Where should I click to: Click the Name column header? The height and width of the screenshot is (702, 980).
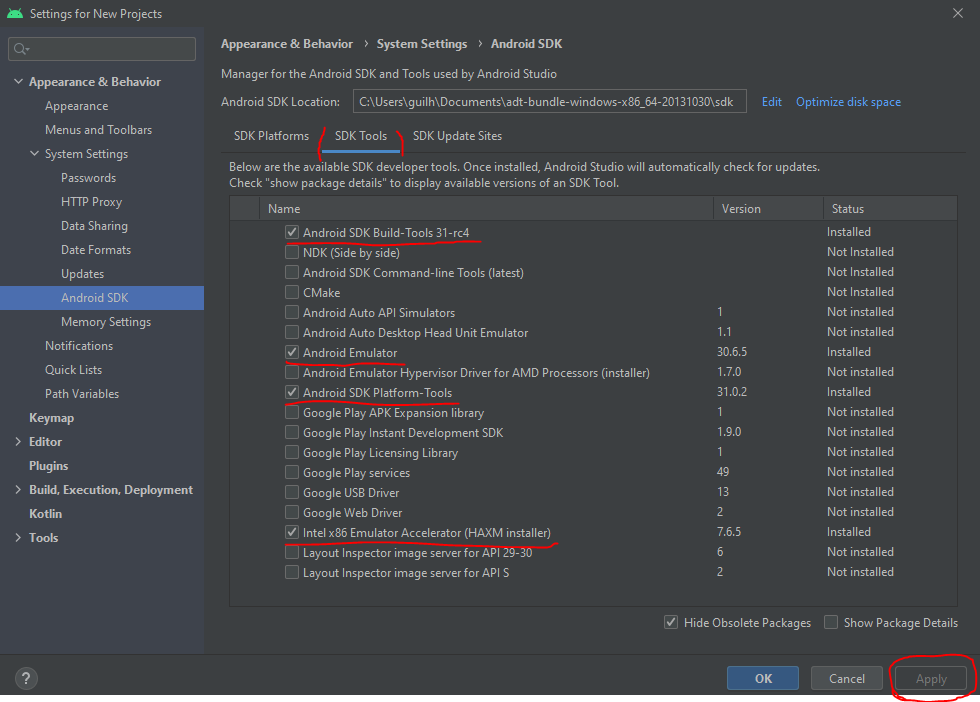coord(486,209)
